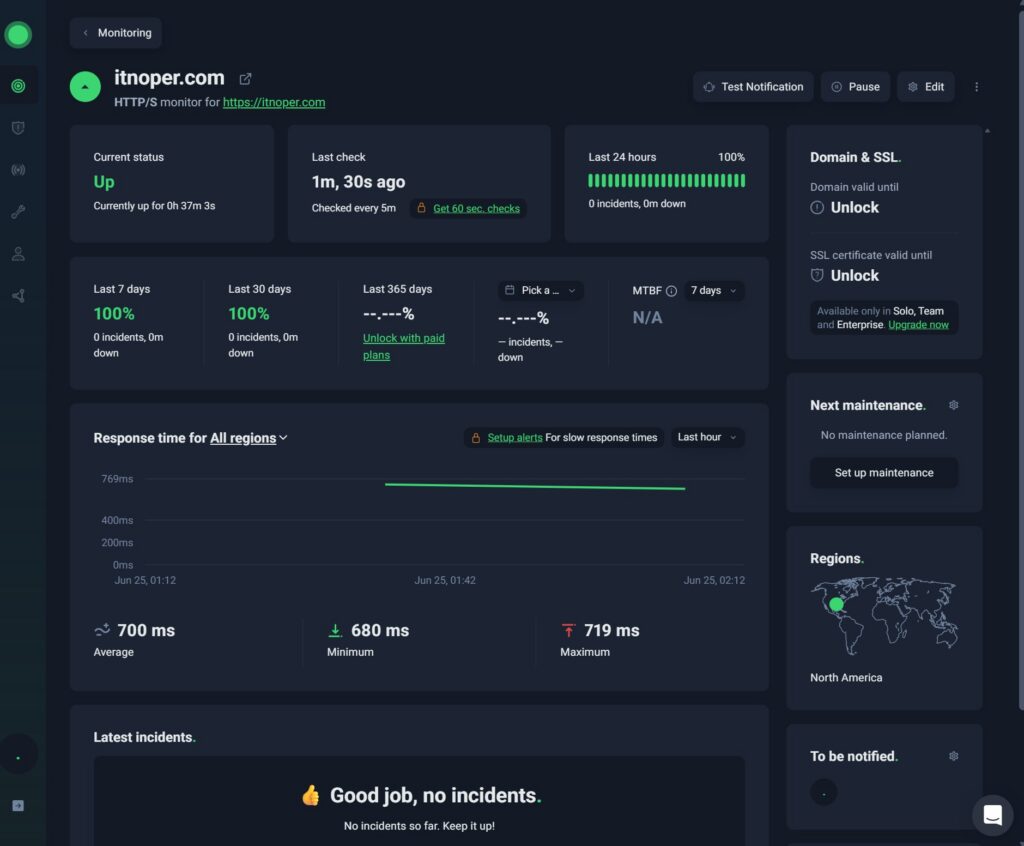Click the 1m, 30s ago last check text
Viewport: 1024px width, 846px height.
pos(358,182)
